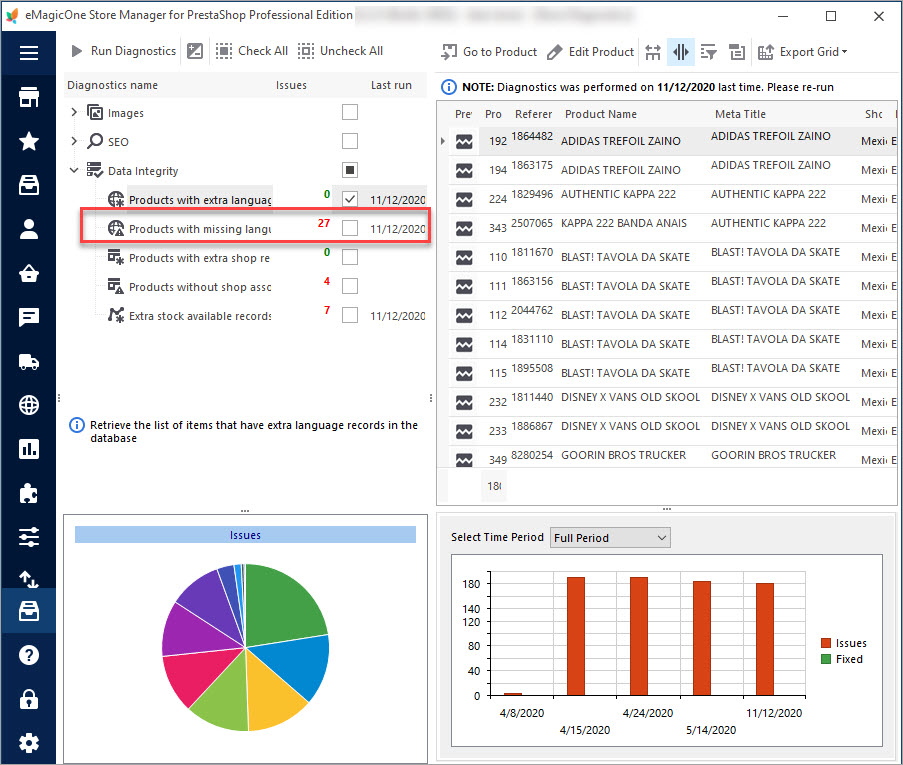Image resolution: width=903 pixels, height=765 pixels.
Task: Open the reports bar chart sidebar icon
Action: (x=29, y=449)
